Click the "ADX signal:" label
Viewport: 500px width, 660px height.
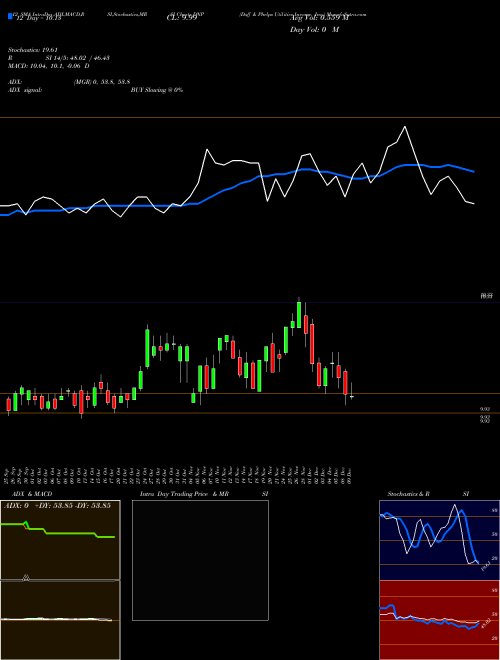24,90
